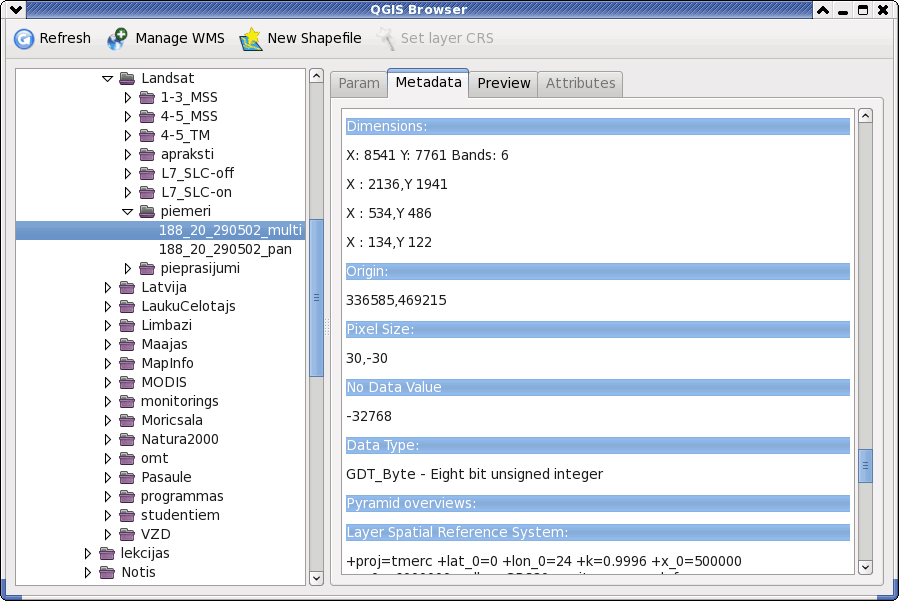The height and width of the screenshot is (601, 899).
Task: Click the metadata scroll-up arrow
Action: coord(865,115)
